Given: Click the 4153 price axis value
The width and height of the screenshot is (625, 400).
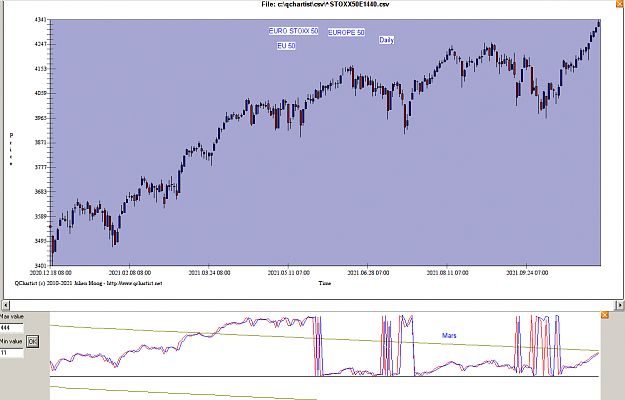Looking at the screenshot, I should [x=41, y=69].
